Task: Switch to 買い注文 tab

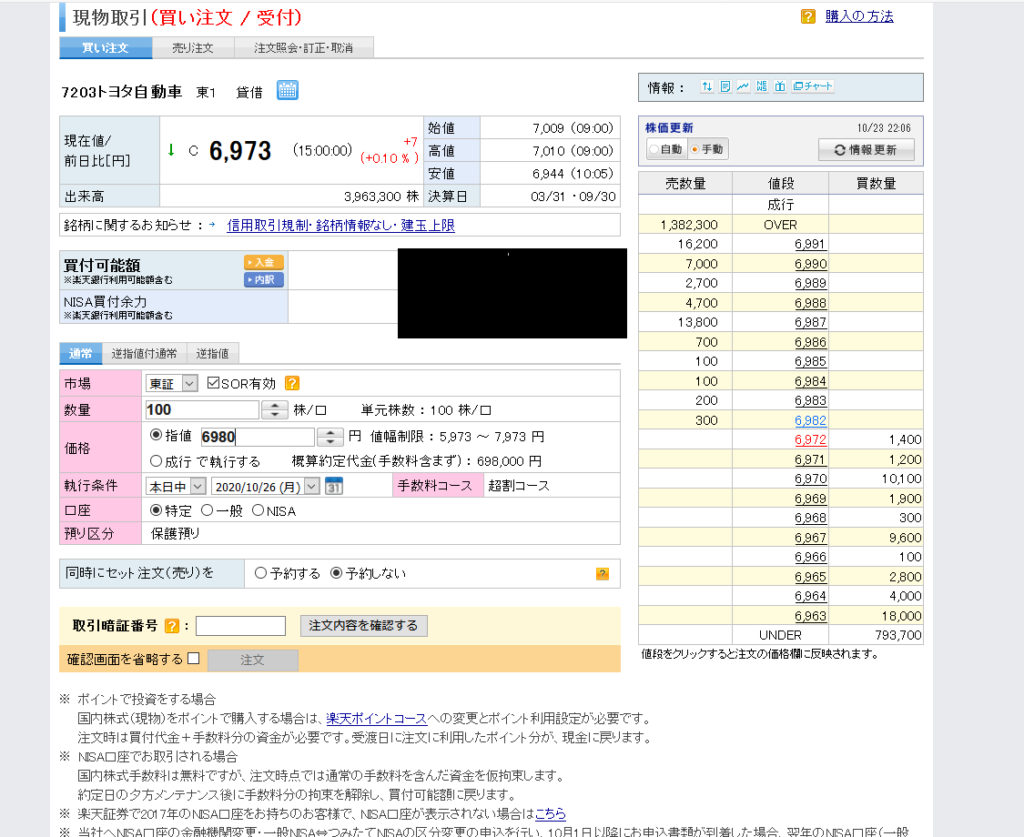Action: (x=106, y=48)
